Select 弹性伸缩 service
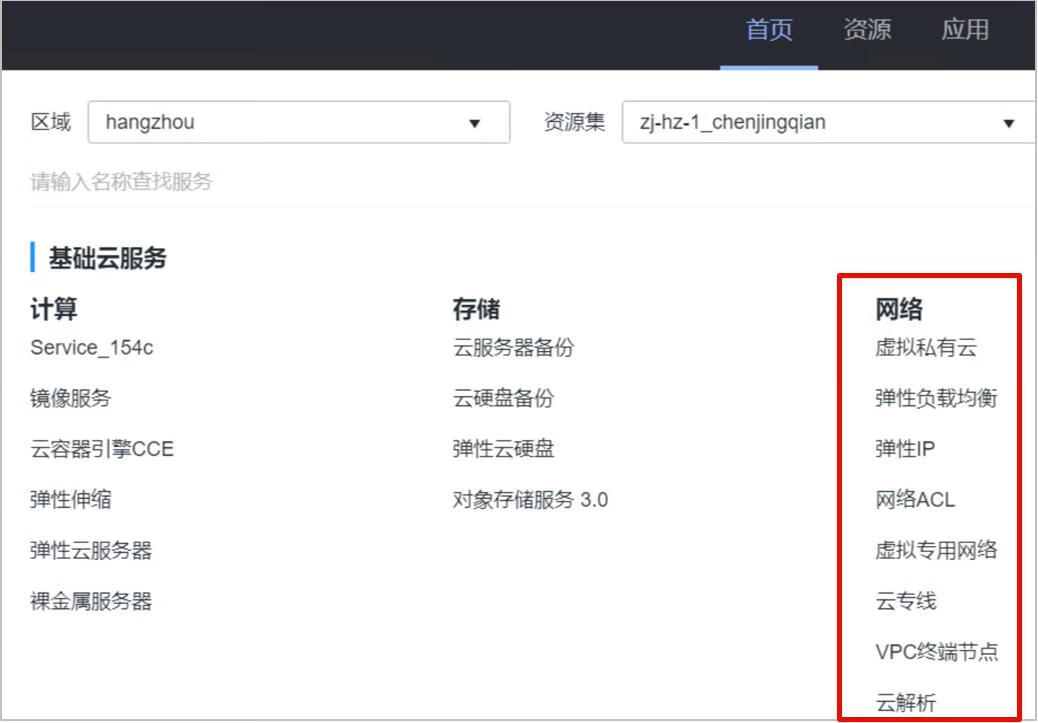 click(71, 499)
